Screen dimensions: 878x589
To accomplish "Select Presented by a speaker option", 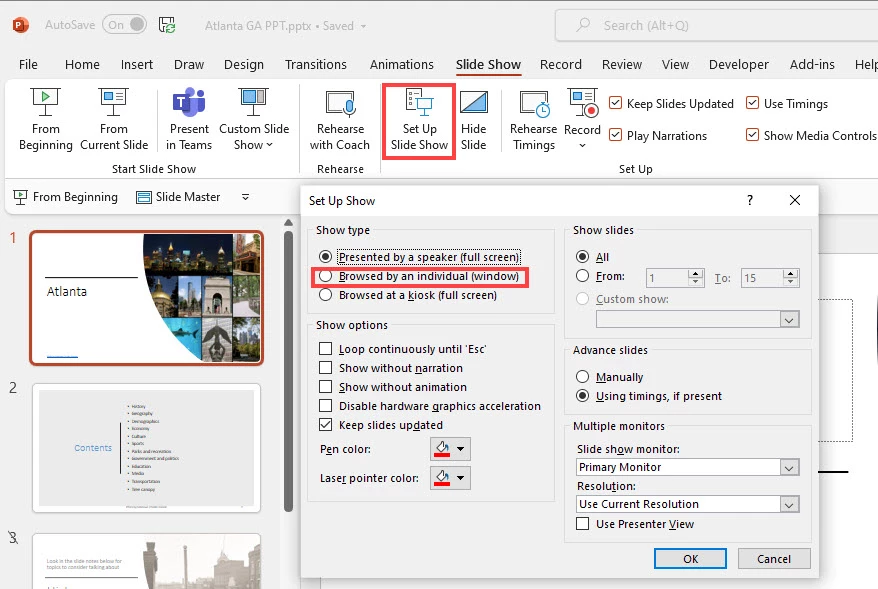I will point(325,257).
